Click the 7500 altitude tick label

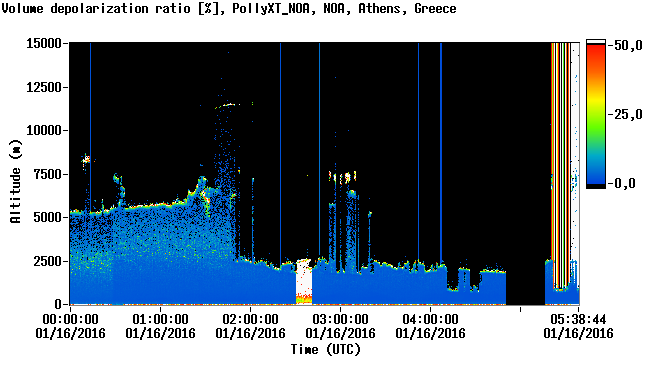[x=47, y=174]
